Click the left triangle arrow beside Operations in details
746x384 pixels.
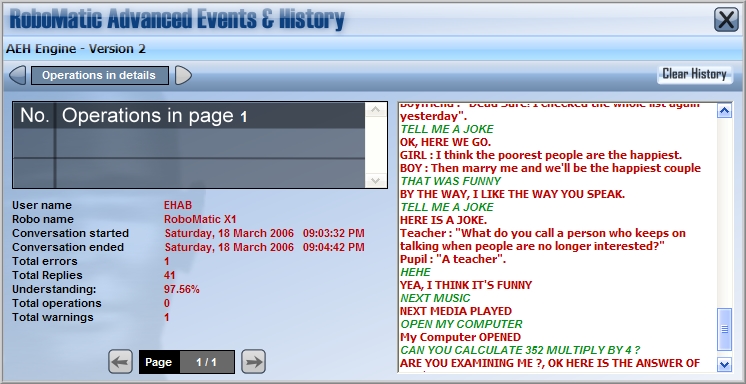[x=17, y=75]
